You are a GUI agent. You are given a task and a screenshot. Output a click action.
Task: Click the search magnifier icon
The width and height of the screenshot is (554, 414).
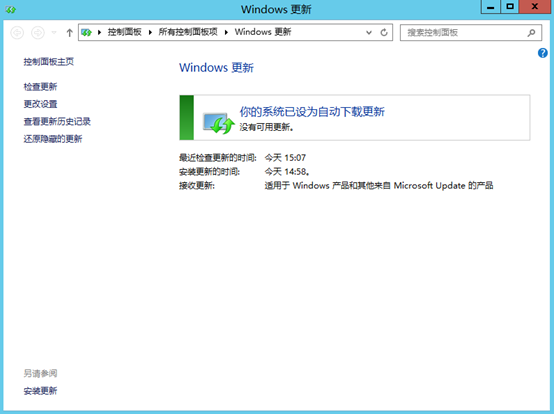[531, 33]
